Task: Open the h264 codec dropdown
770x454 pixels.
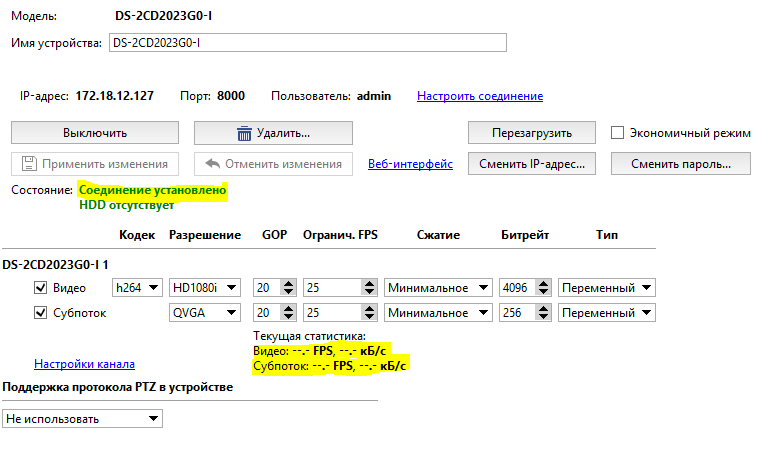Action: [137, 288]
